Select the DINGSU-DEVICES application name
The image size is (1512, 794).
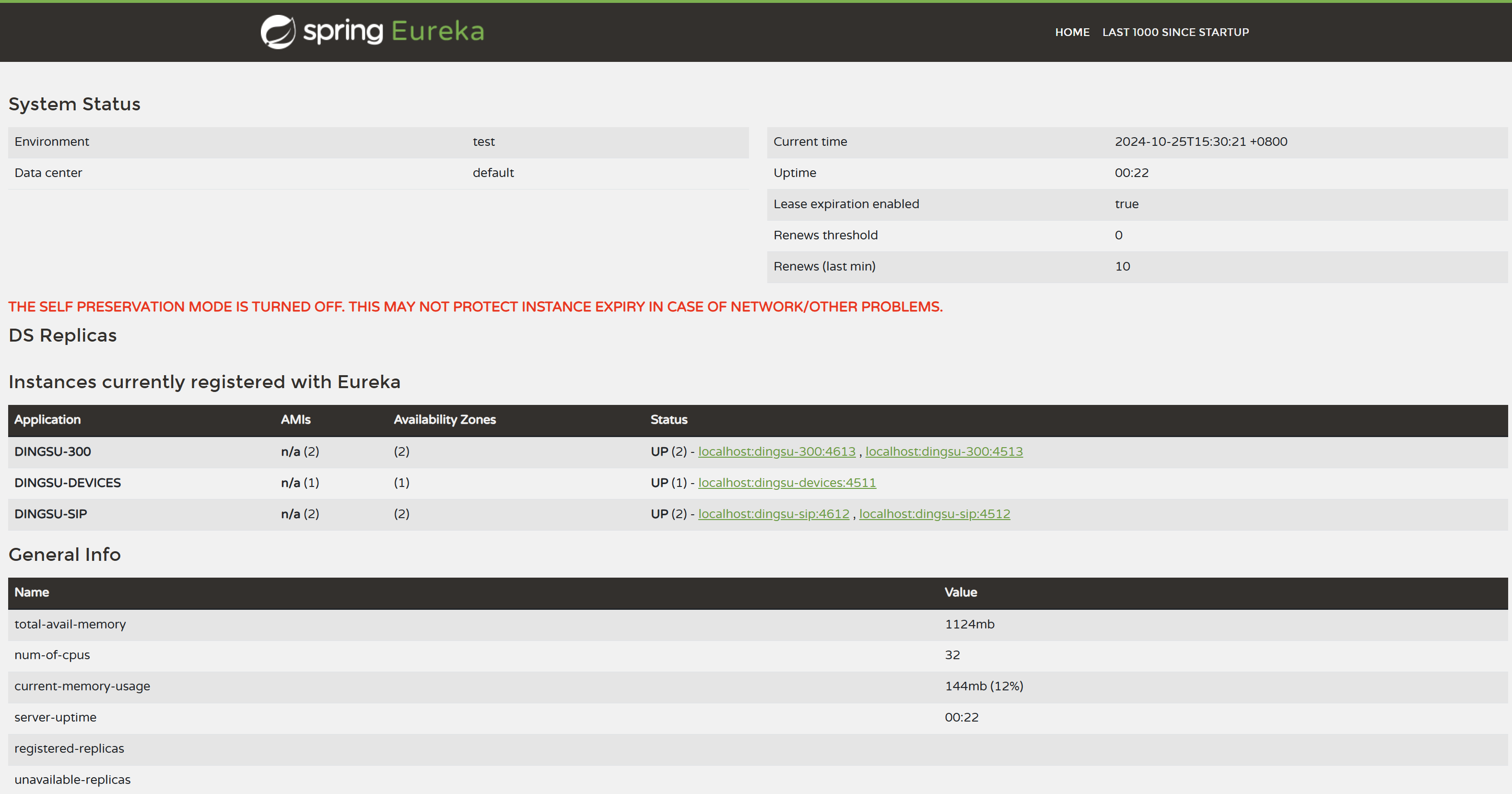tap(68, 483)
